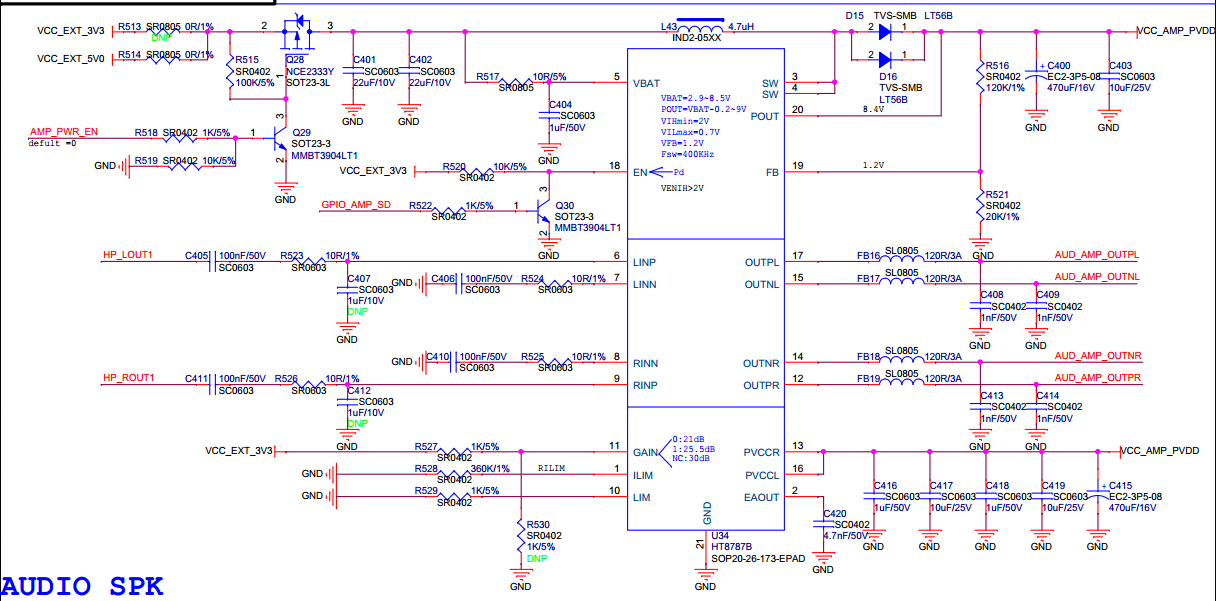Select the 100K/5% value of R515

click(x=255, y=82)
